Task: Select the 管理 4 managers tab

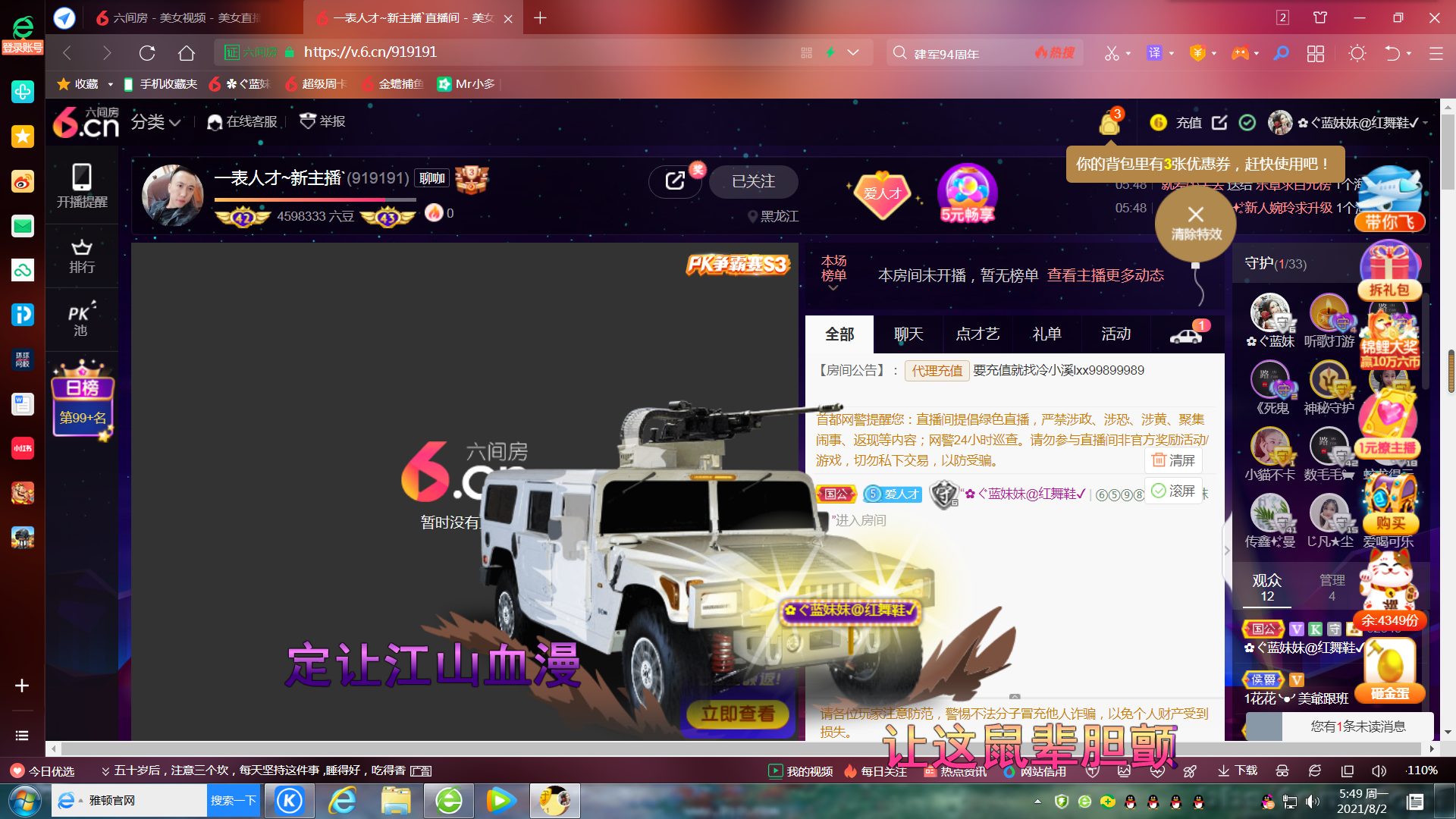Action: point(1332,588)
